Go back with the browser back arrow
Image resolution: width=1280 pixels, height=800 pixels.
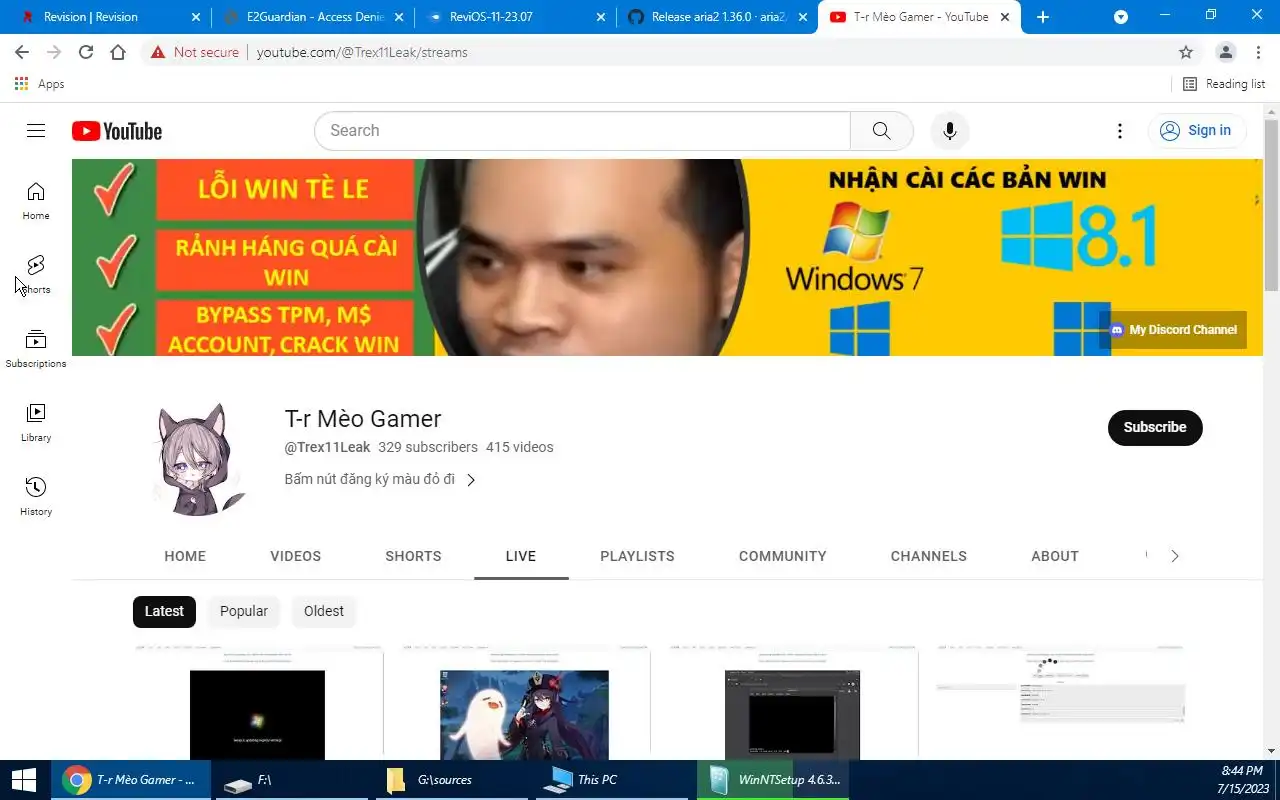click(x=22, y=52)
